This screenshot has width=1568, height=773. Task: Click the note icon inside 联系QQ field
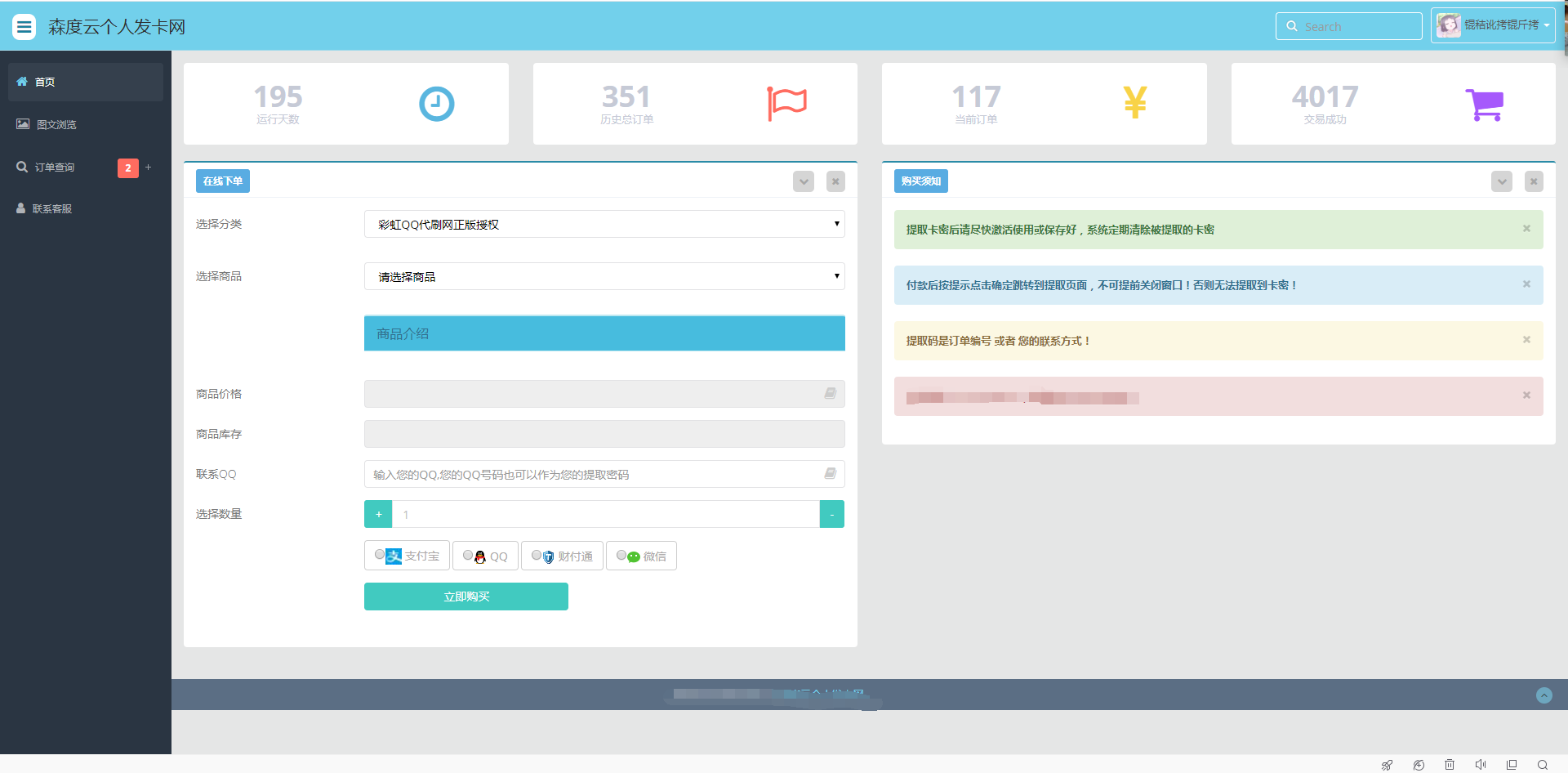(831, 473)
